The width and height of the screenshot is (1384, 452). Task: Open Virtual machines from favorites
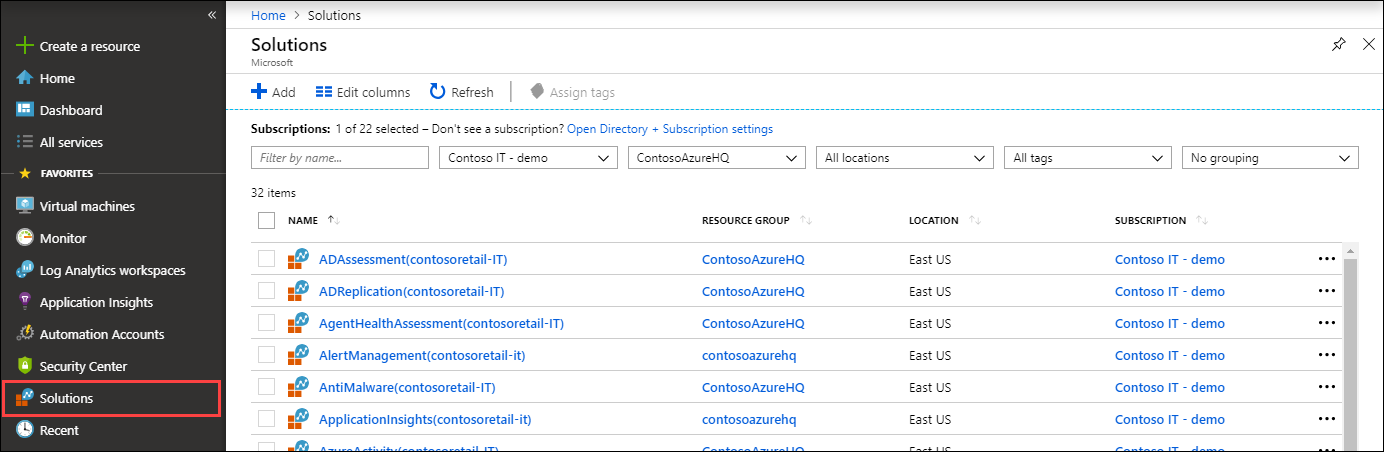[x=86, y=206]
